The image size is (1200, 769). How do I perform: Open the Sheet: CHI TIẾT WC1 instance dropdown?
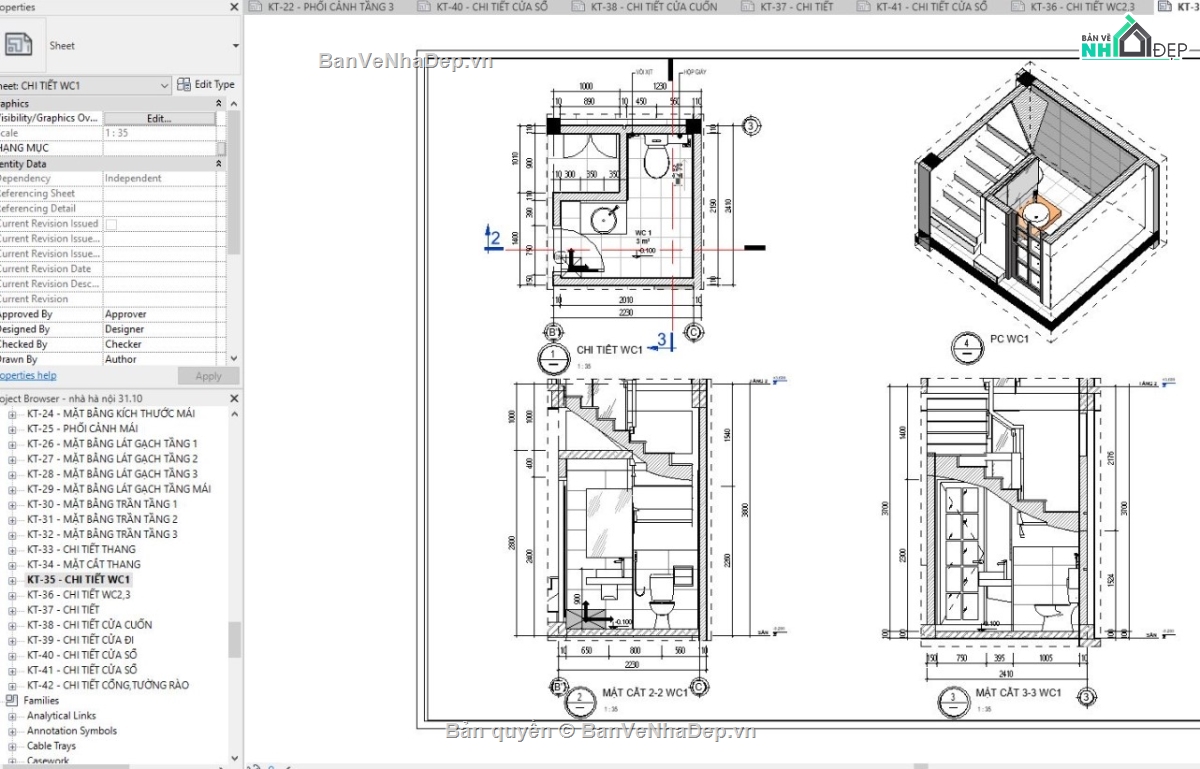coord(164,86)
